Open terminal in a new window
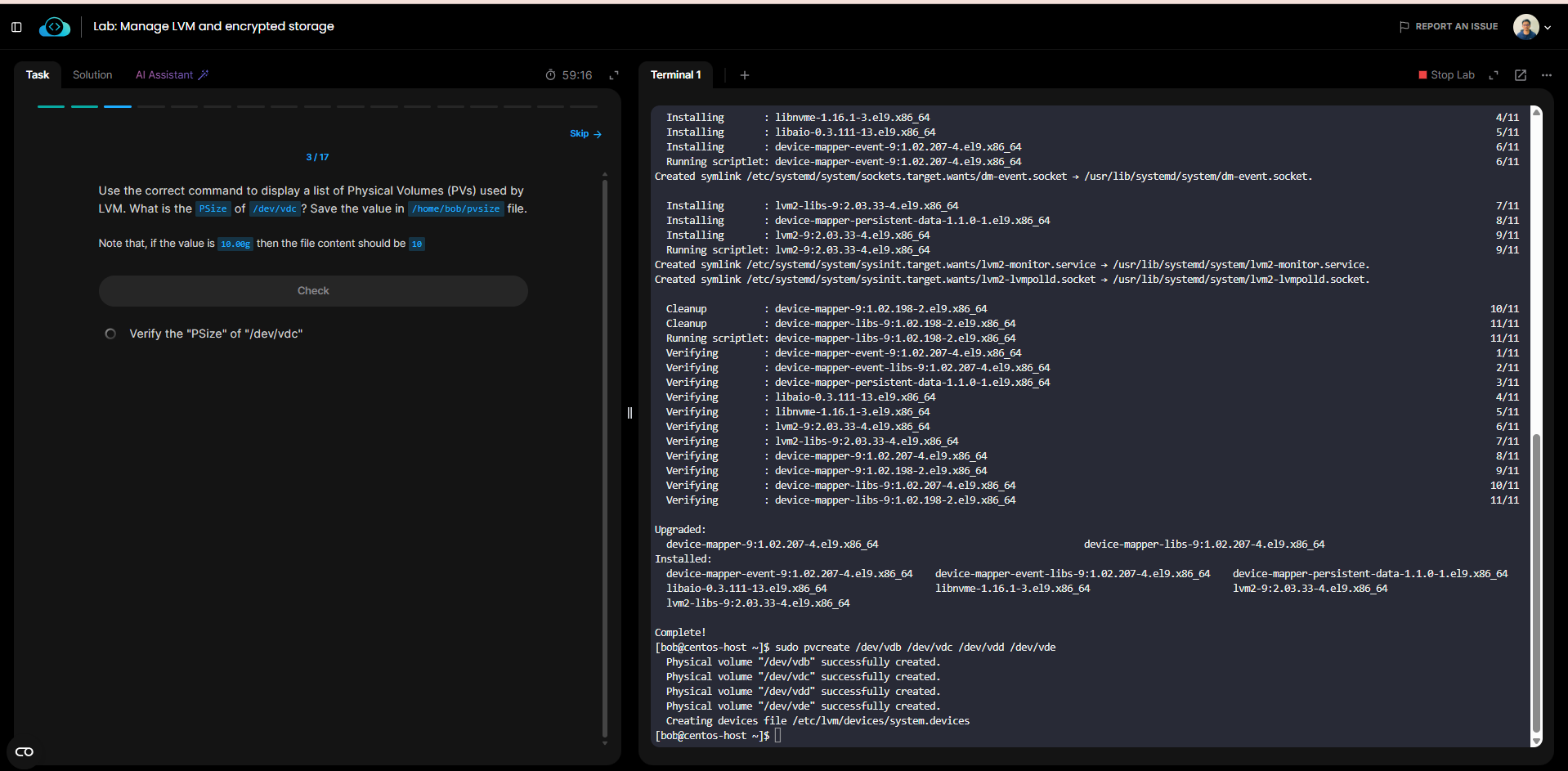Viewport: 1568px width, 771px height. (x=1521, y=75)
